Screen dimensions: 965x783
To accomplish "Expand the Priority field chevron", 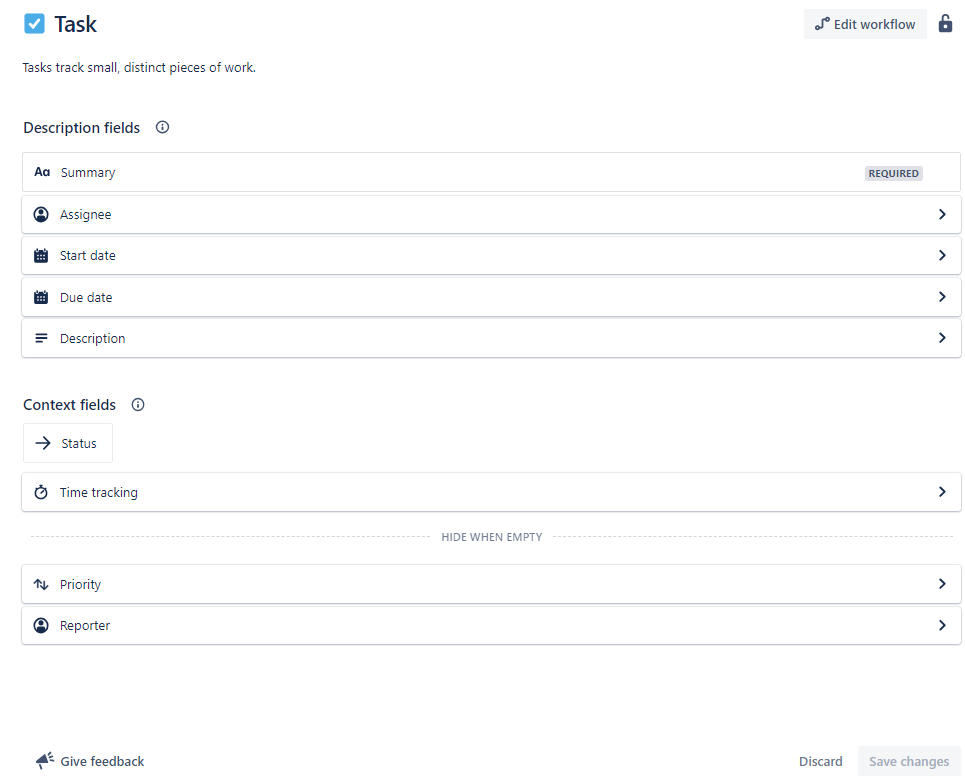I will [x=942, y=584].
